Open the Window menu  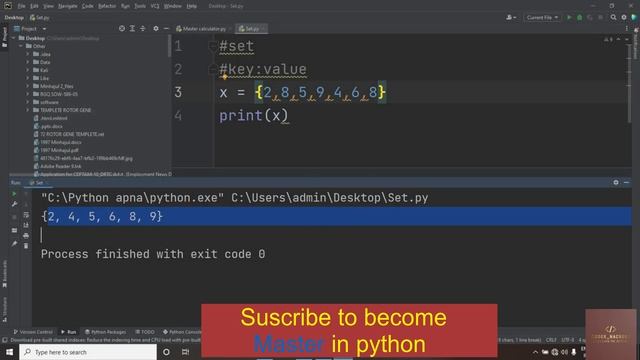pyautogui.click(x=173, y=6)
